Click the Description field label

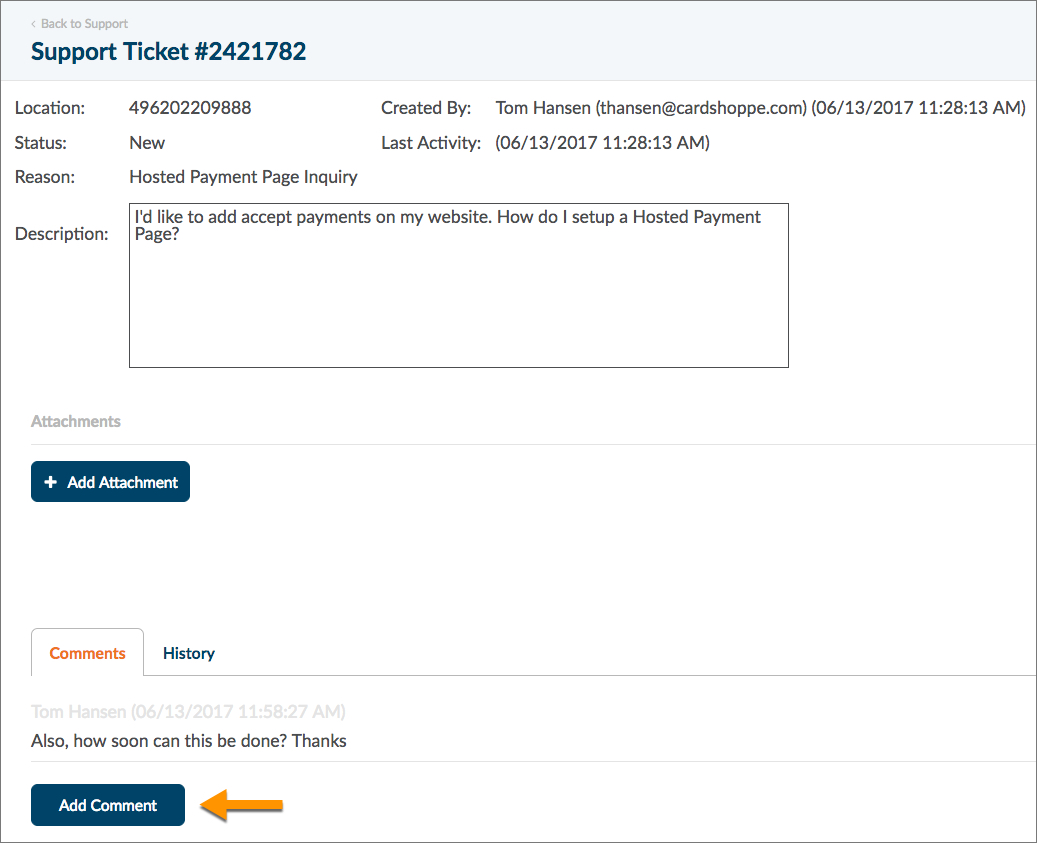(x=61, y=234)
